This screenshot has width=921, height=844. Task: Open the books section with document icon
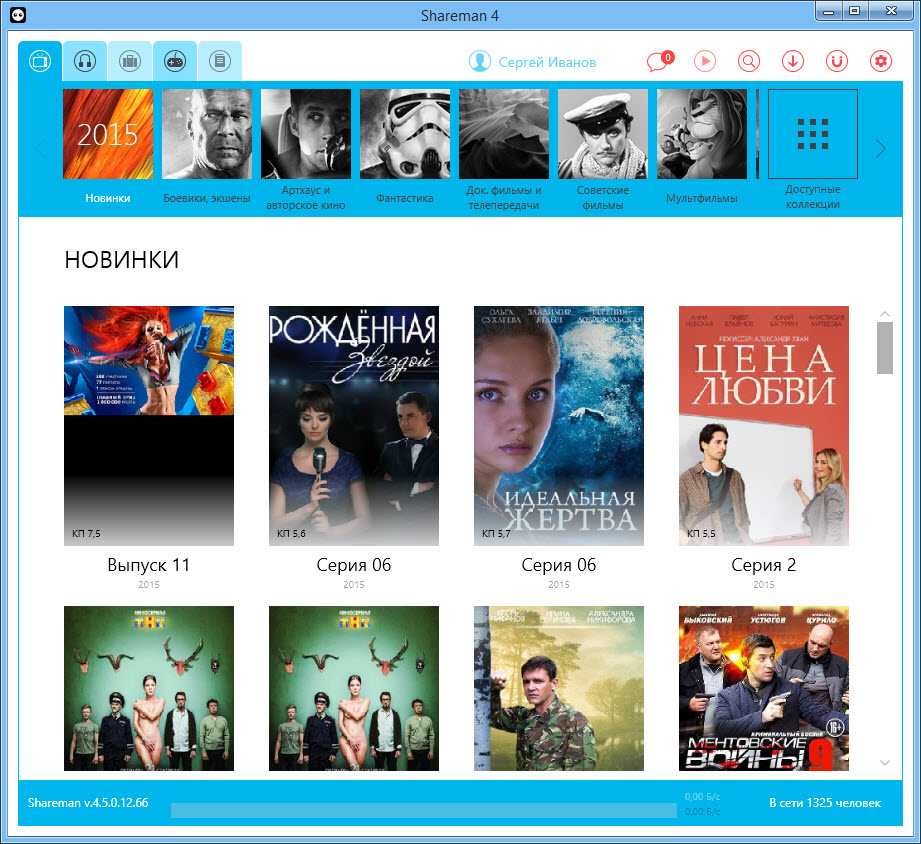[220, 61]
